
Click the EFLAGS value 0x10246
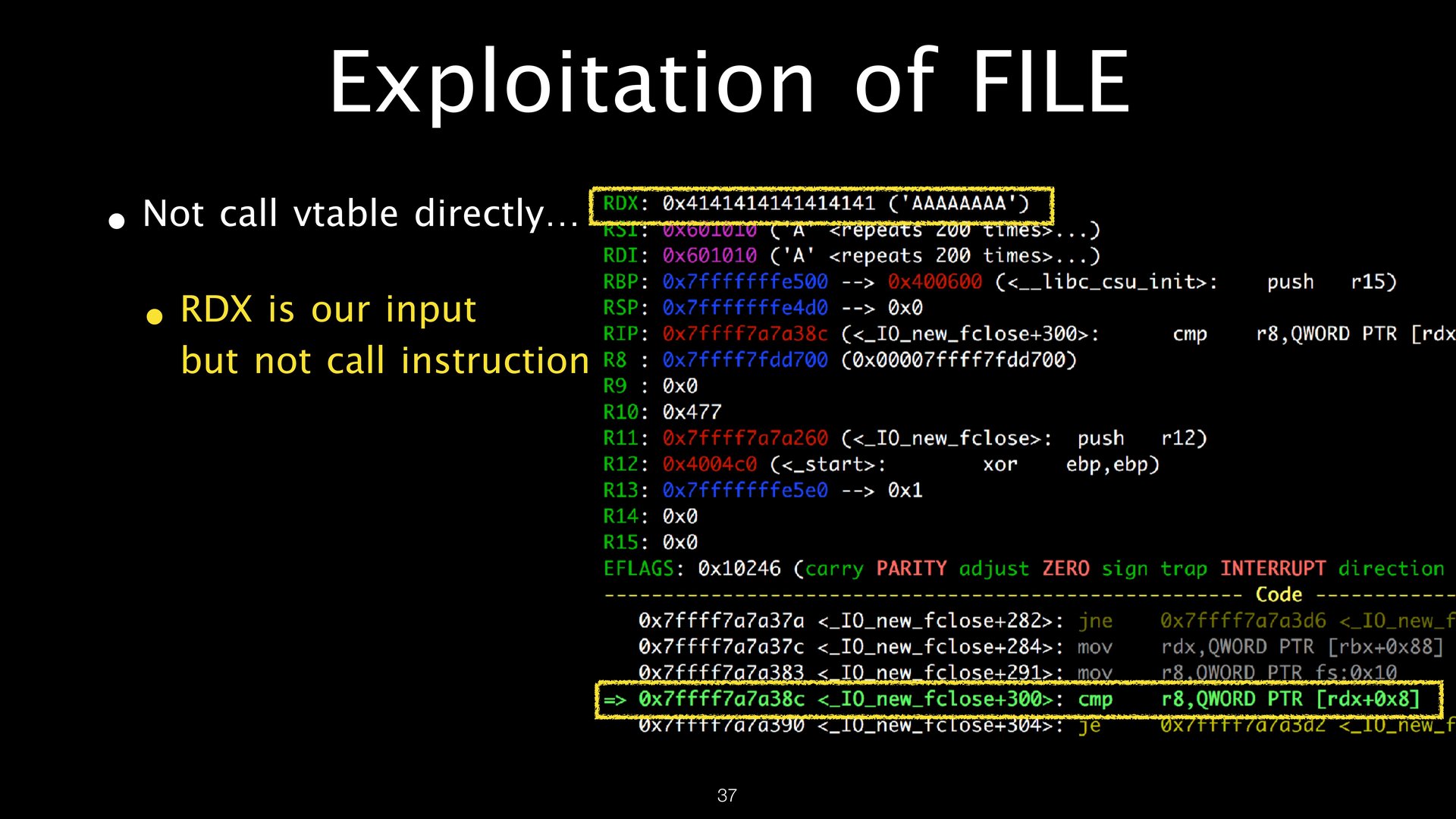click(739, 569)
